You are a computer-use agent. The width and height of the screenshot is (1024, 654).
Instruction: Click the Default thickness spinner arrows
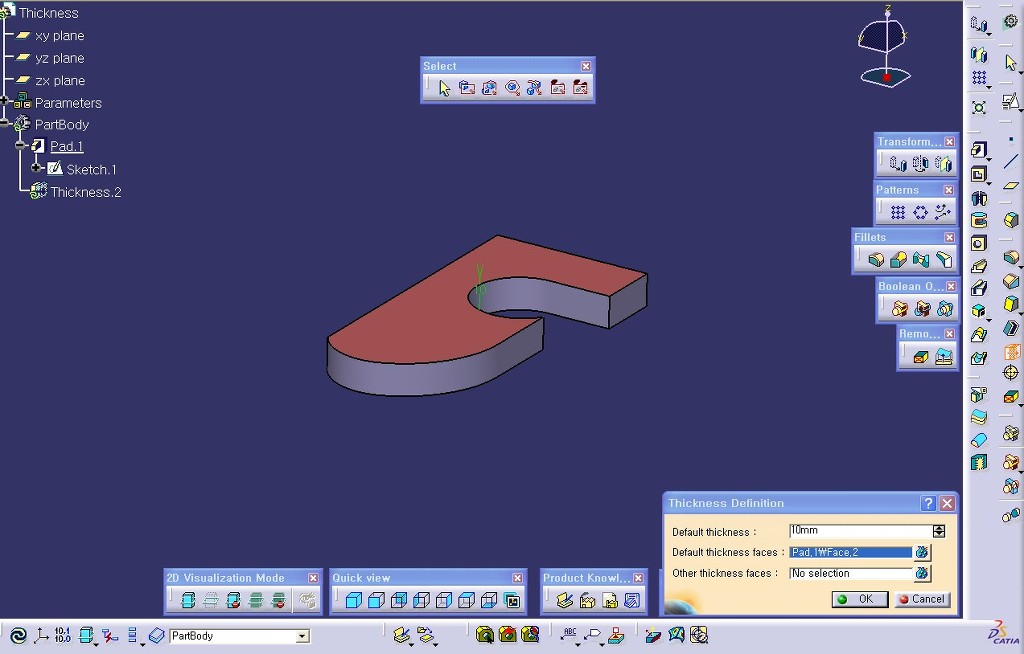(938, 531)
